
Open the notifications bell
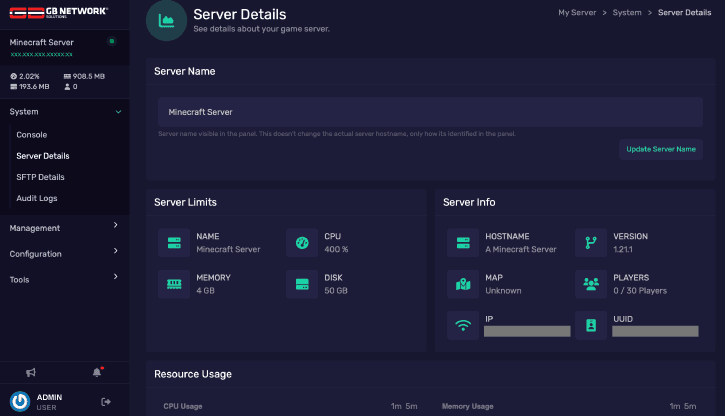pos(97,372)
